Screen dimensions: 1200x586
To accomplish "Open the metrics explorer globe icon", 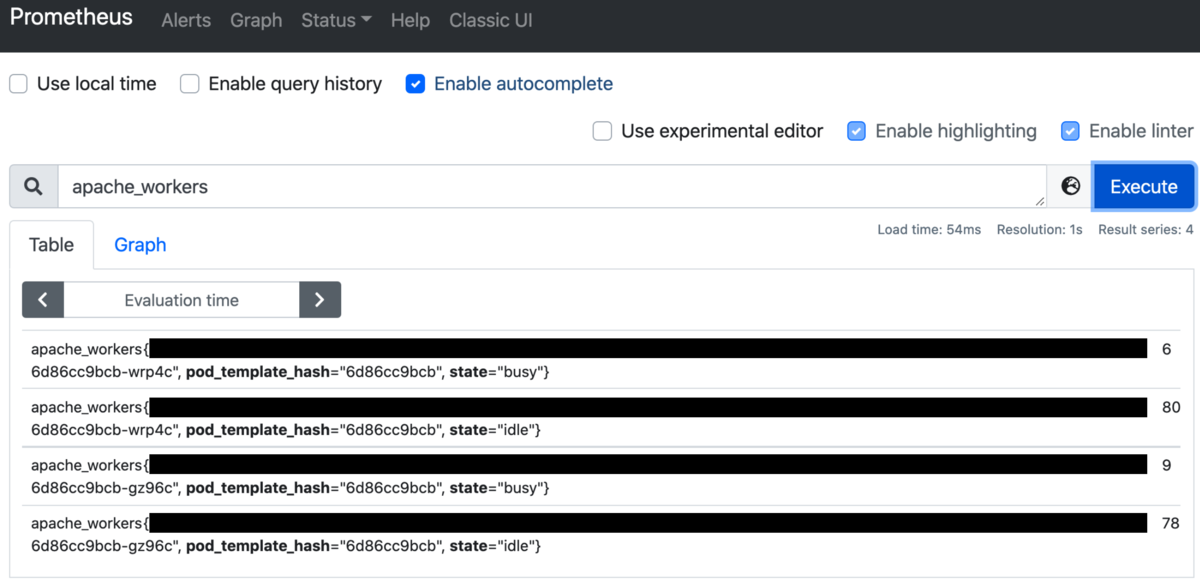I will click(1070, 186).
